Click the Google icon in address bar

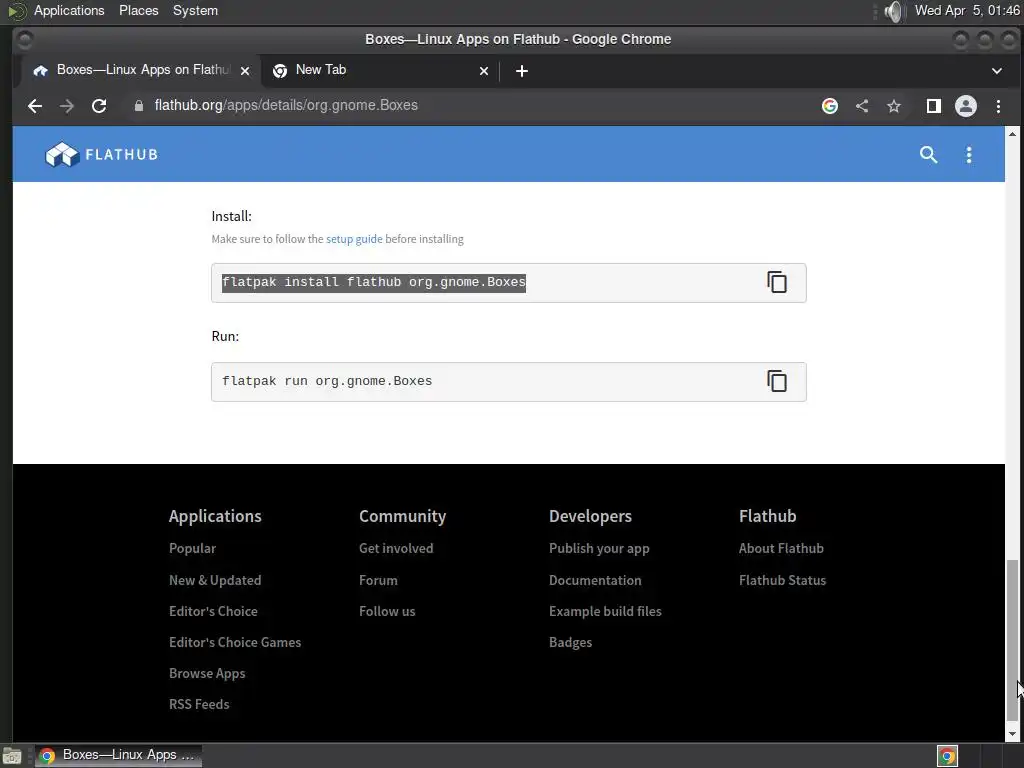[x=829, y=106]
